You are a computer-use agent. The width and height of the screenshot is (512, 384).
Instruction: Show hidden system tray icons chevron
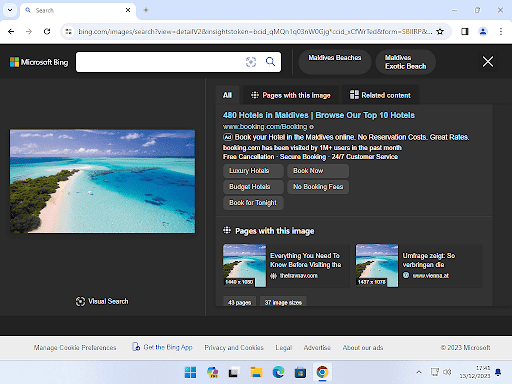419,372
